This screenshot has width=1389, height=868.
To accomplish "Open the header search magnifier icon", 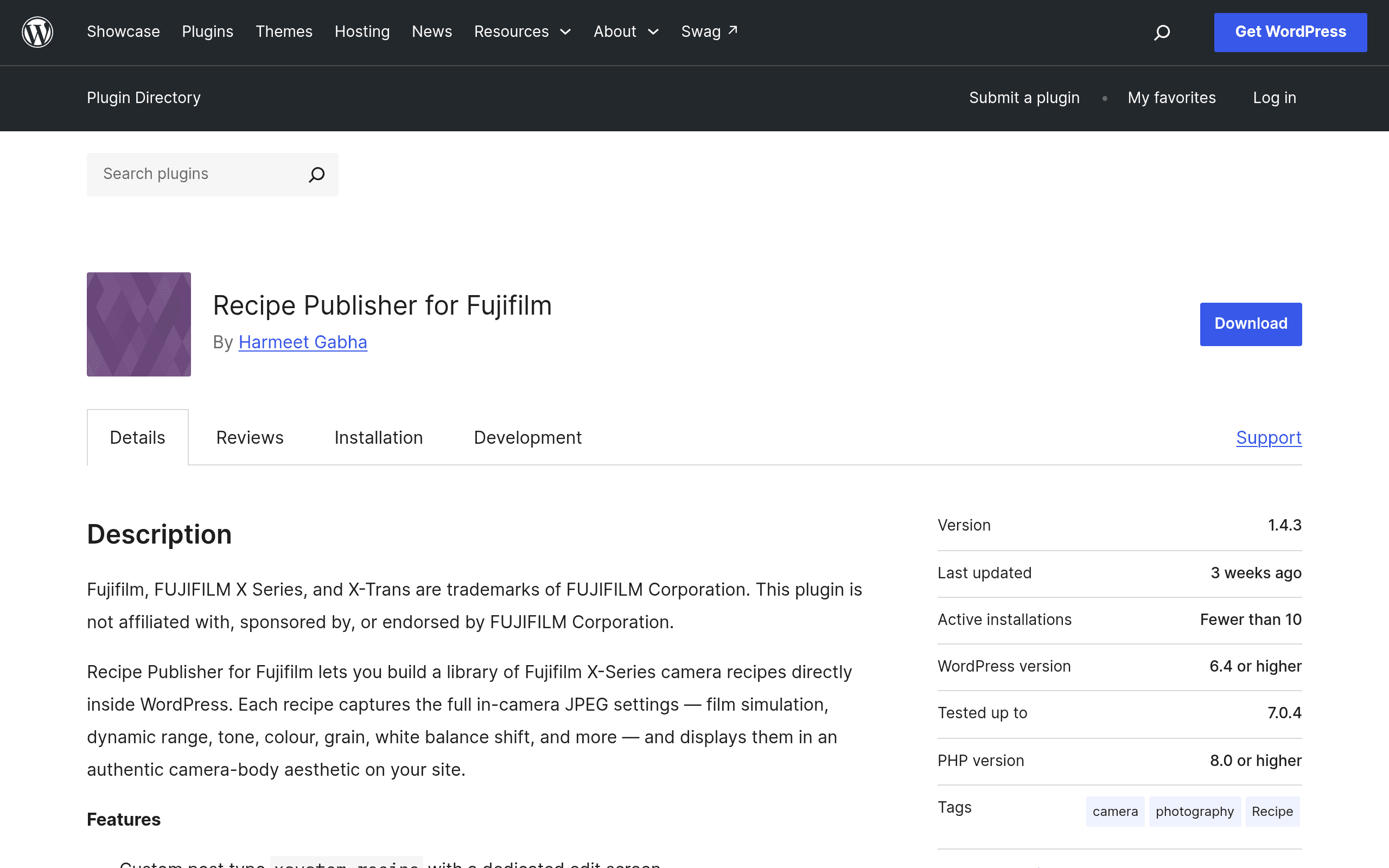I will tap(1162, 32).
